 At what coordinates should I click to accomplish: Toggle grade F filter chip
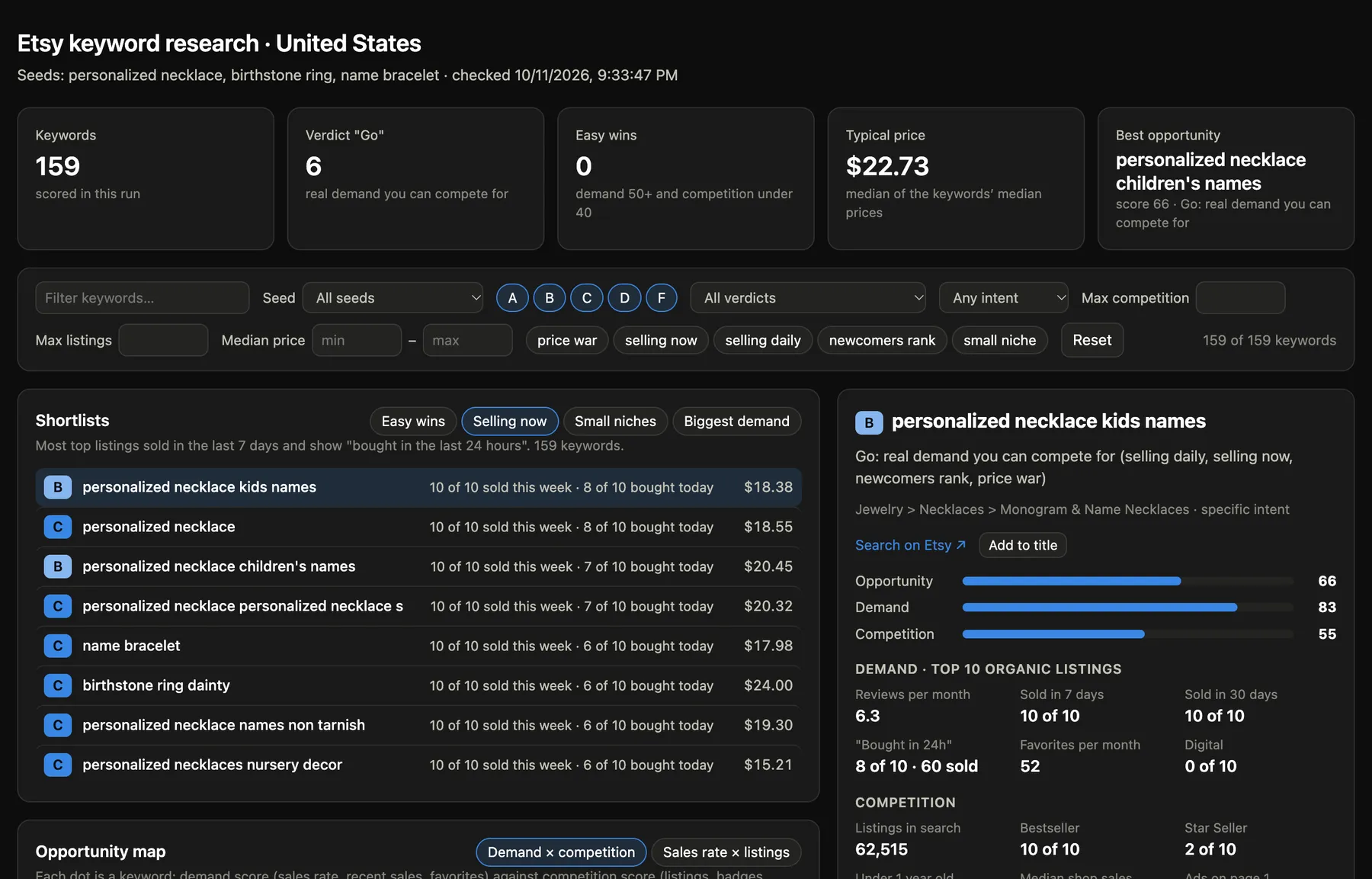[x=662, y=298]
